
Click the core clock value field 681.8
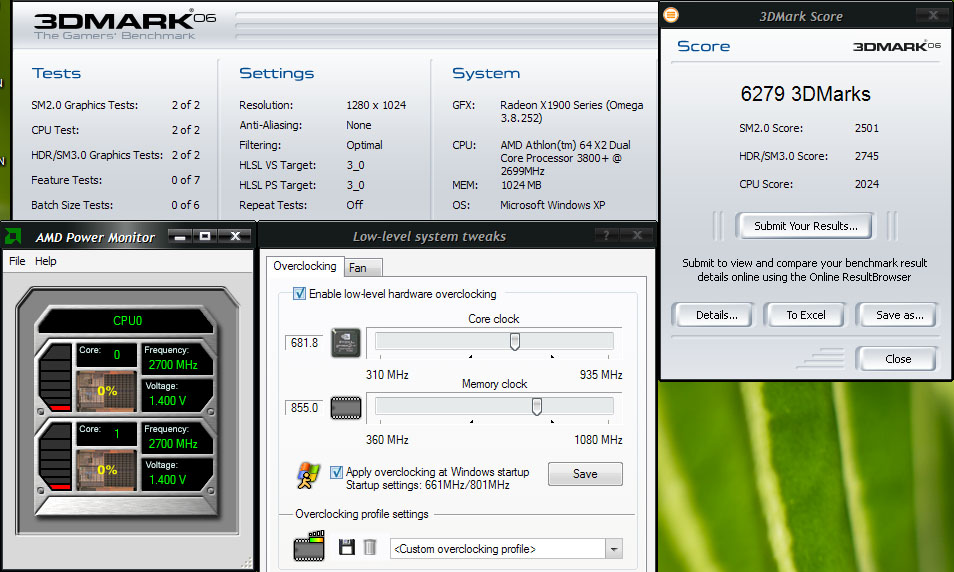[x=304, y=343]
